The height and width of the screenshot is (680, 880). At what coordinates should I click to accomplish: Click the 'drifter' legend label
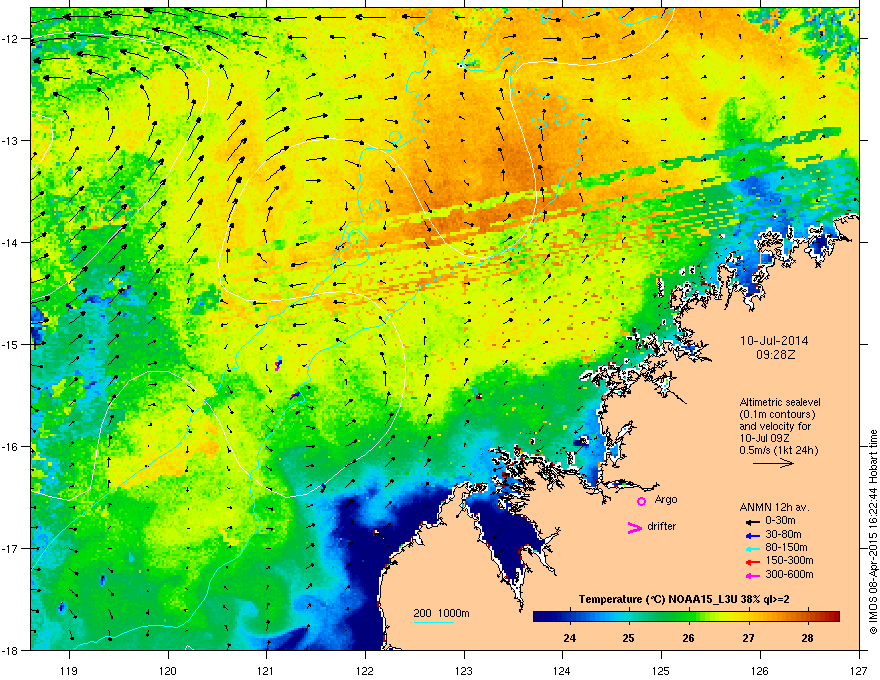click(662, 526)
